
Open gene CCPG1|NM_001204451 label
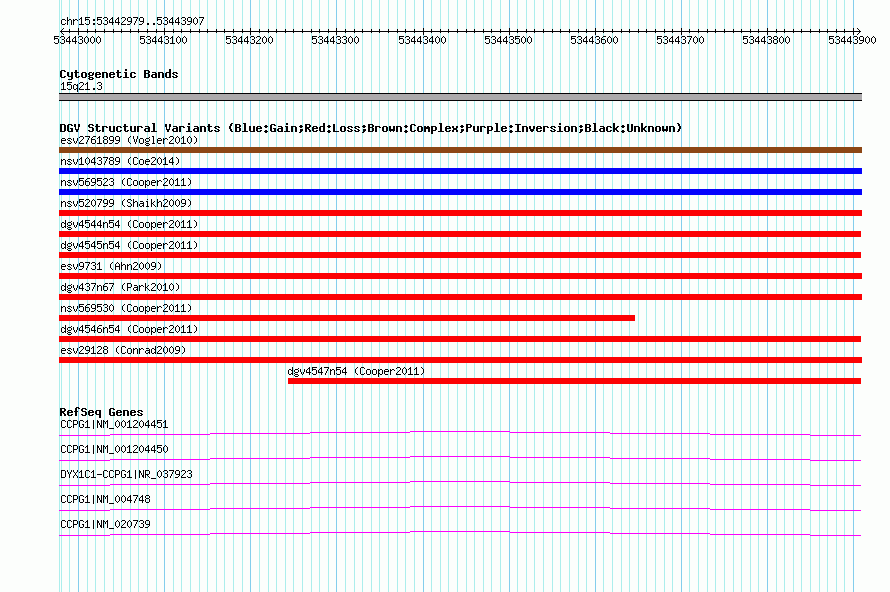point(114,425)
